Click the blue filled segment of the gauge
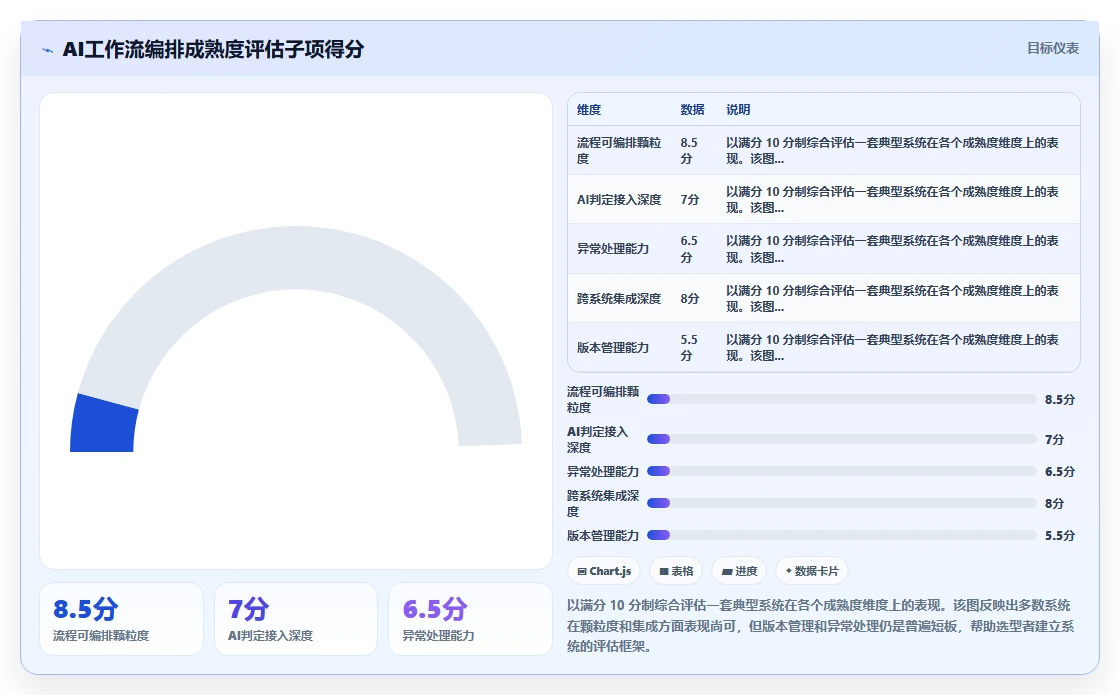This screenshot has width=1120, height=695. click(104, 424)
